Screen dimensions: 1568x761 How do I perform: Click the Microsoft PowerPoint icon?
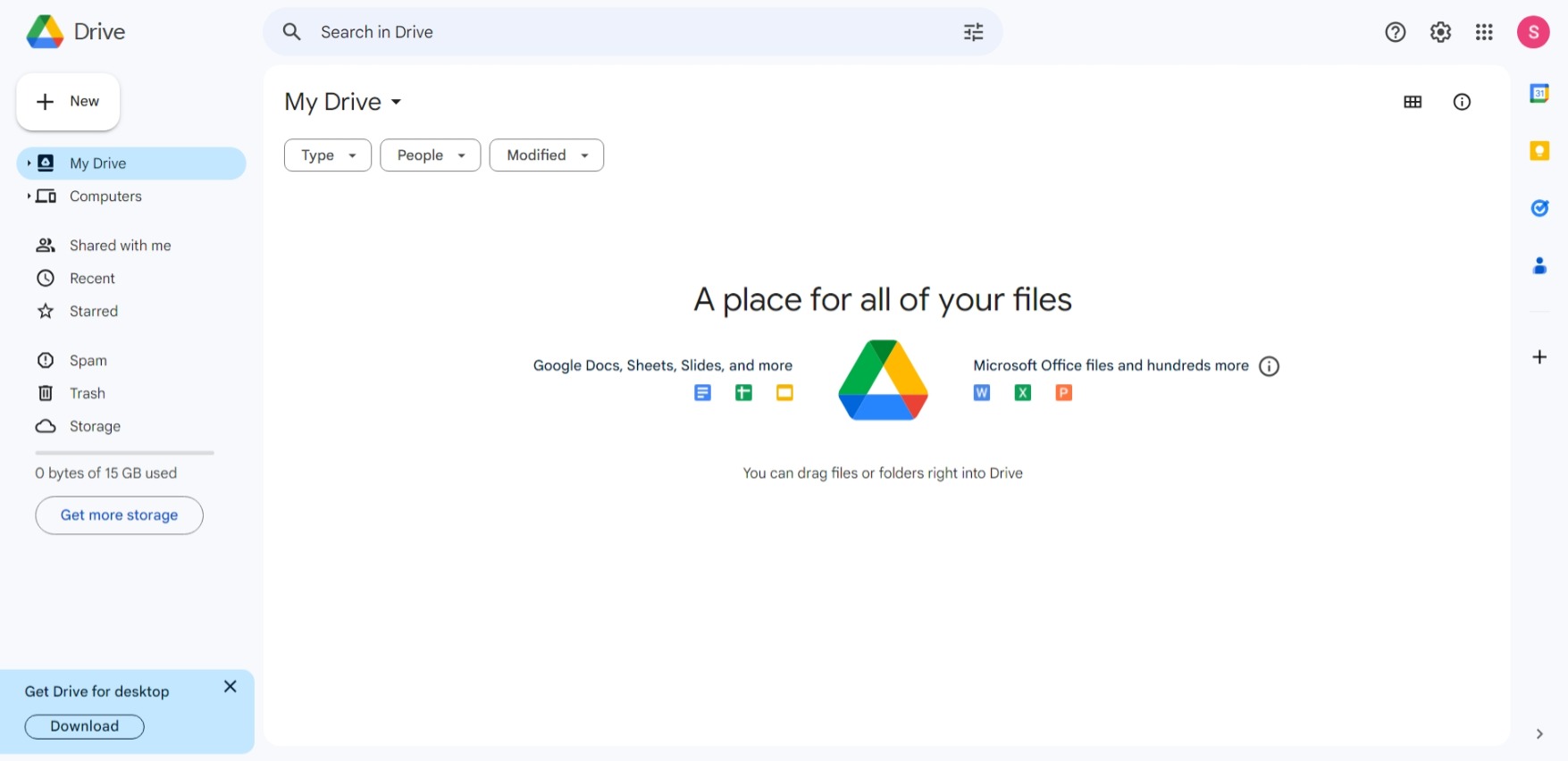pos(1063,392)
